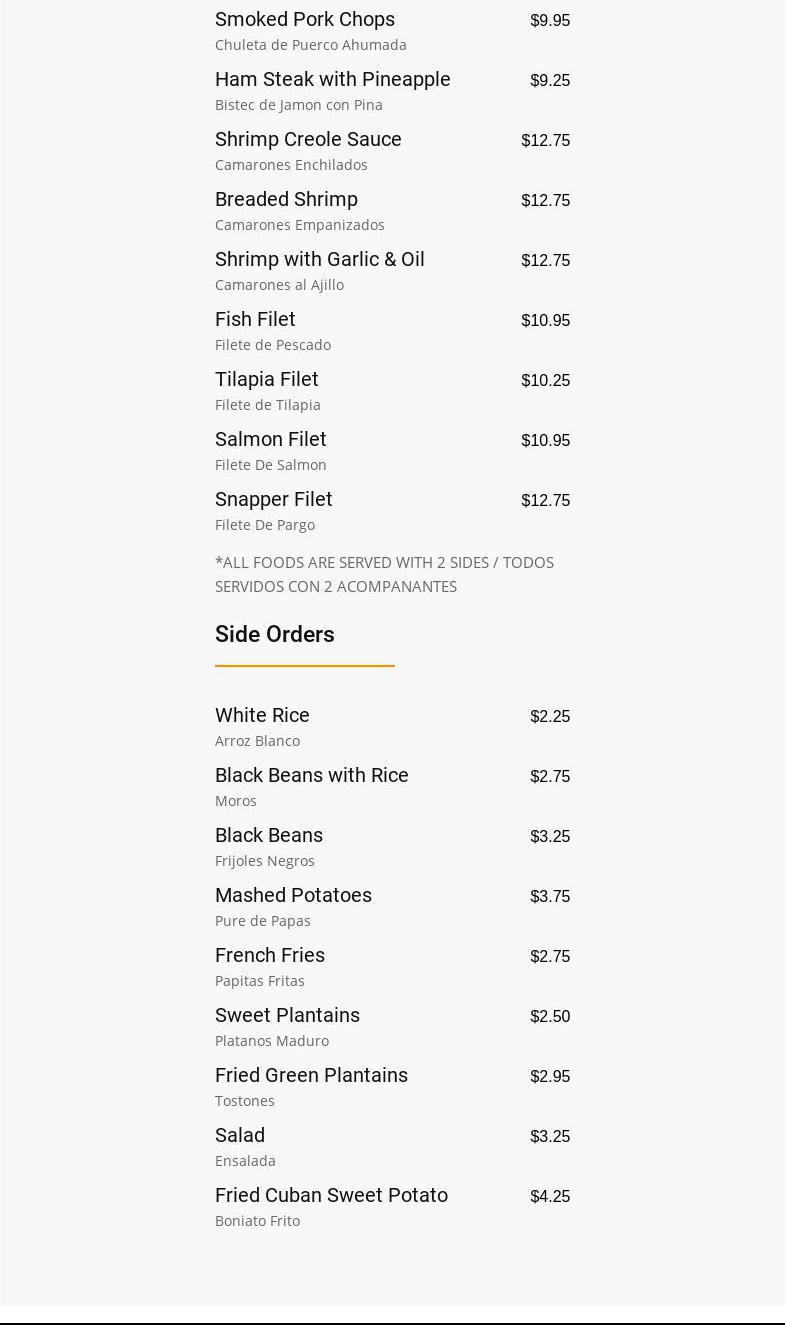The image size is (785, 1325).
Task: Select White Rice side order
Action: (x=262, y=716)
